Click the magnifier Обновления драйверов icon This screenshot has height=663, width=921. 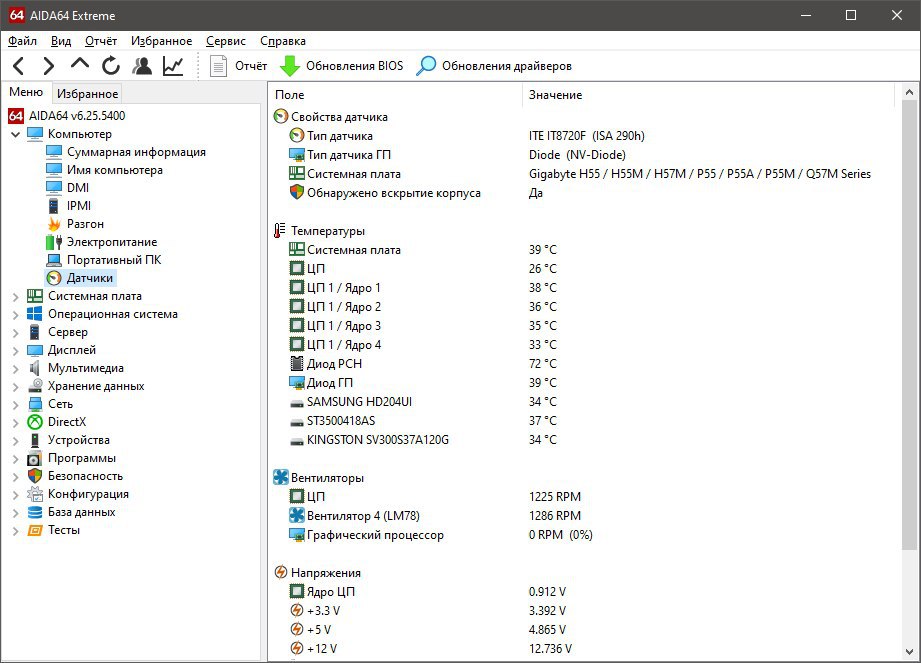426,66
